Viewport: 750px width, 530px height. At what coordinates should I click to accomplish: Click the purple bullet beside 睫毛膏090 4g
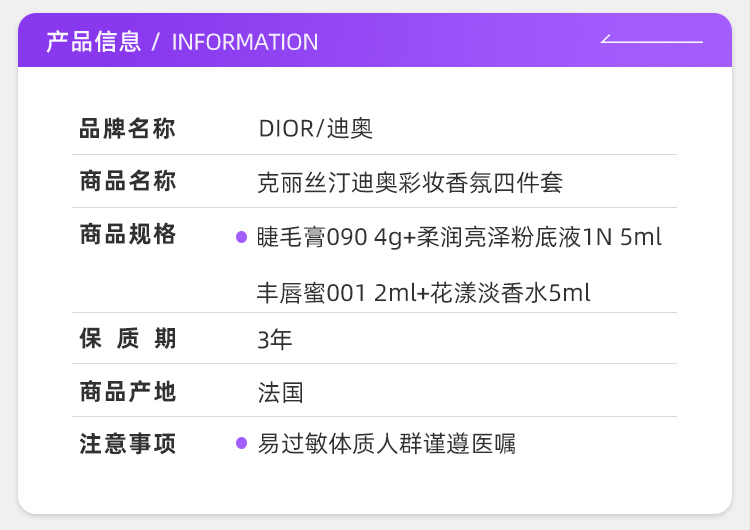point(241,237)
